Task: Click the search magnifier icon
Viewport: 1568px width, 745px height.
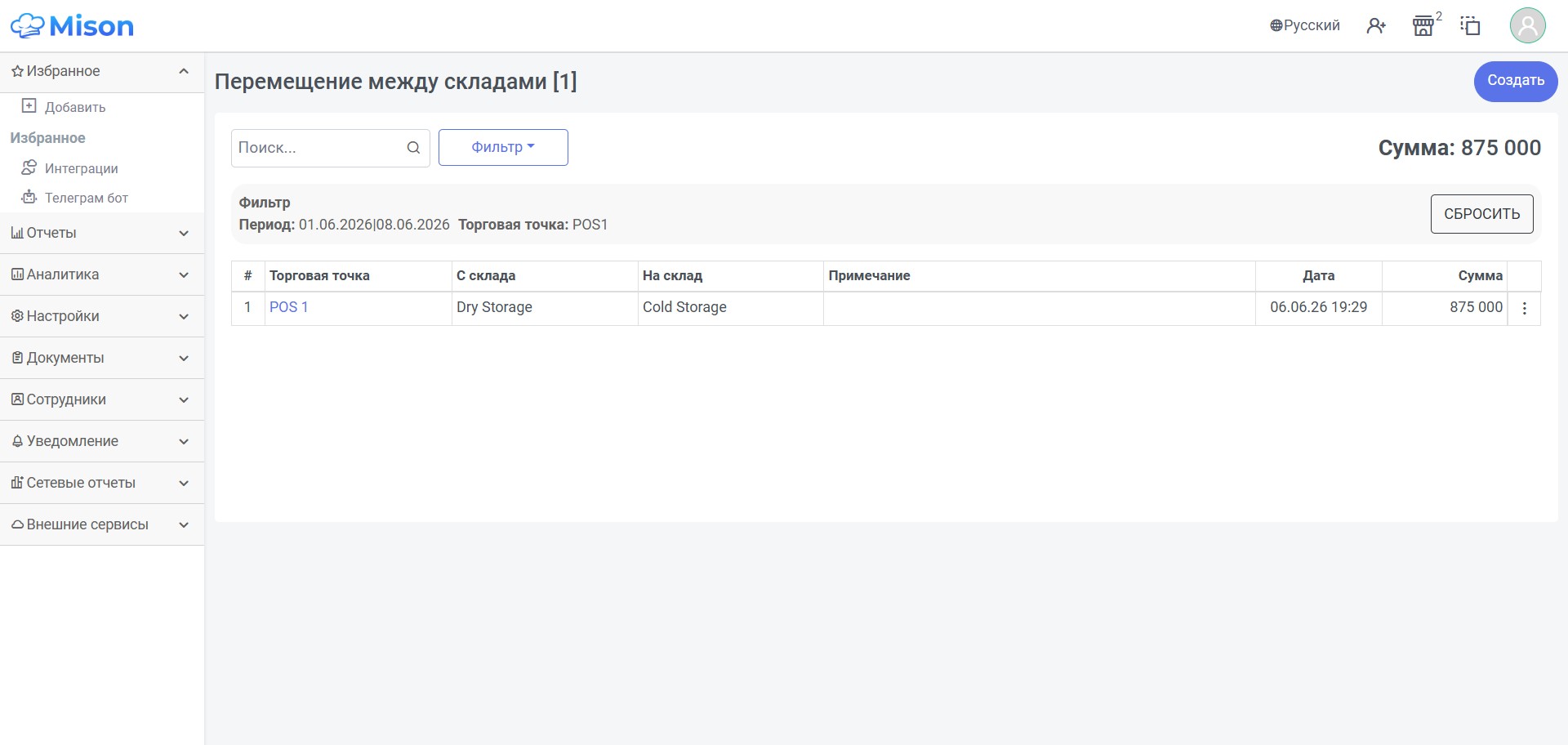Action: (x=413, y=148)
